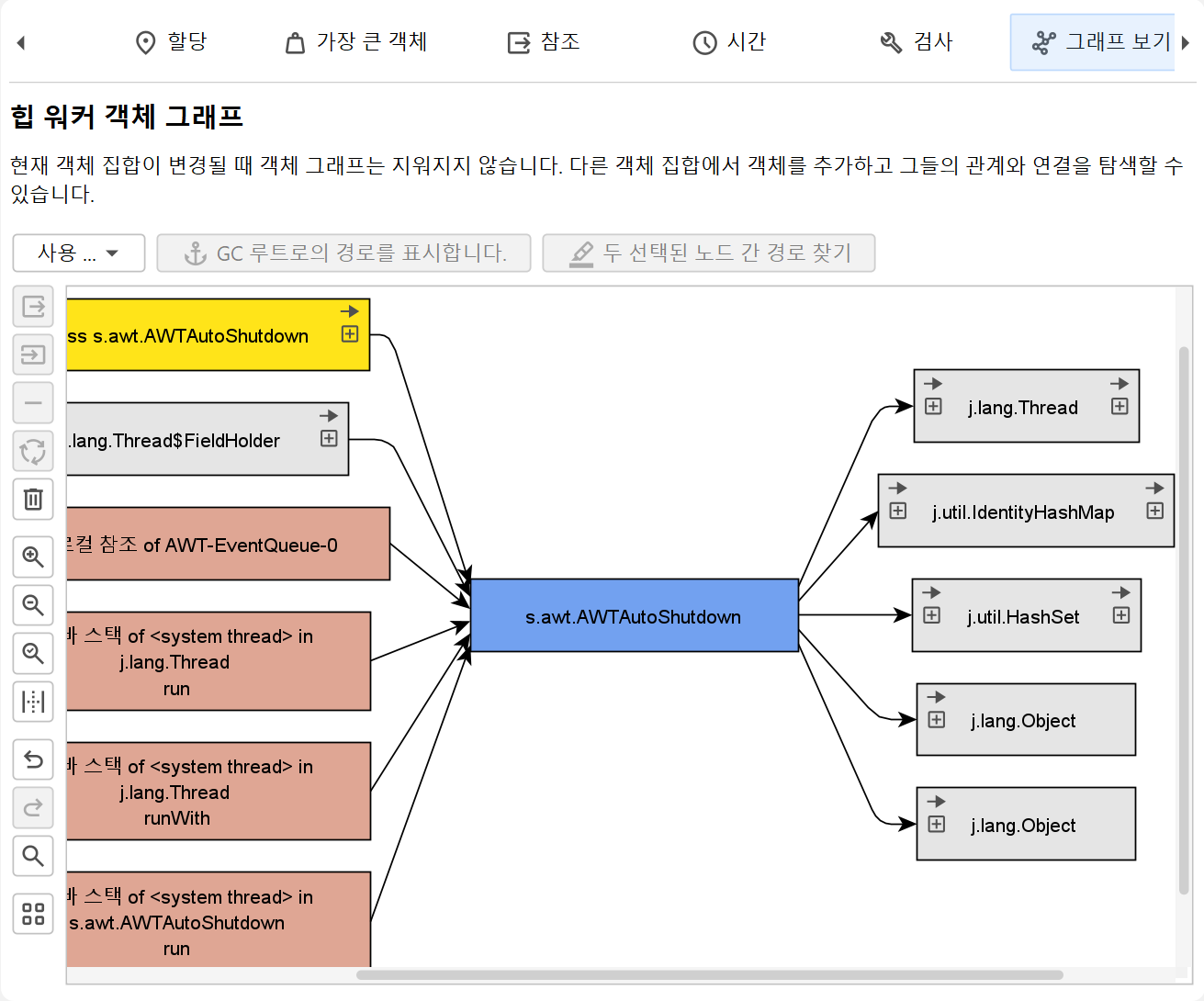Open the 검사 tab
Image resolution: width=1204 pixels, height=1001 pixels.
pos(917,42)
